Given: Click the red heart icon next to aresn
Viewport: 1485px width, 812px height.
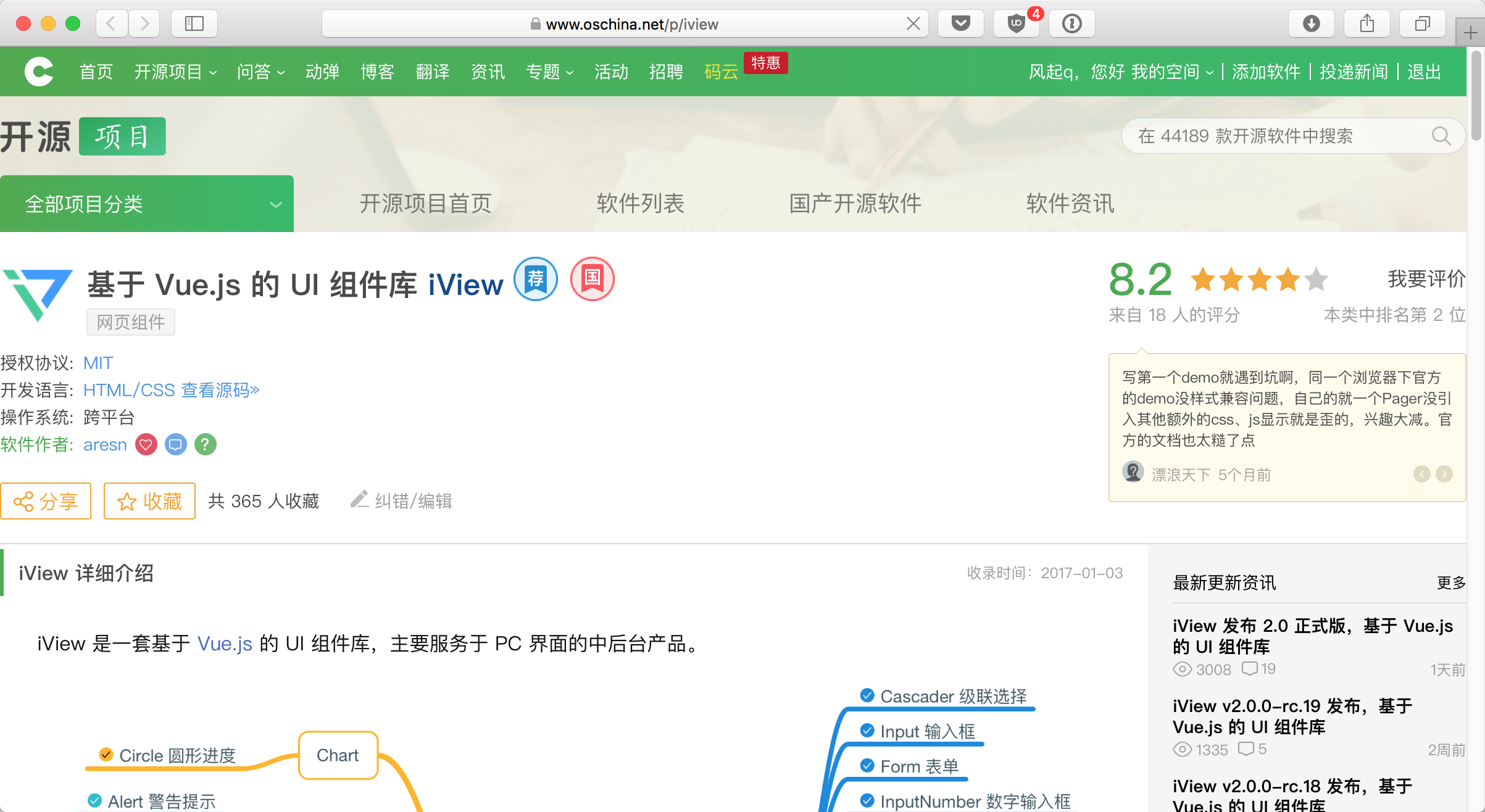Looking at the screenshot, I should point(146,444).
